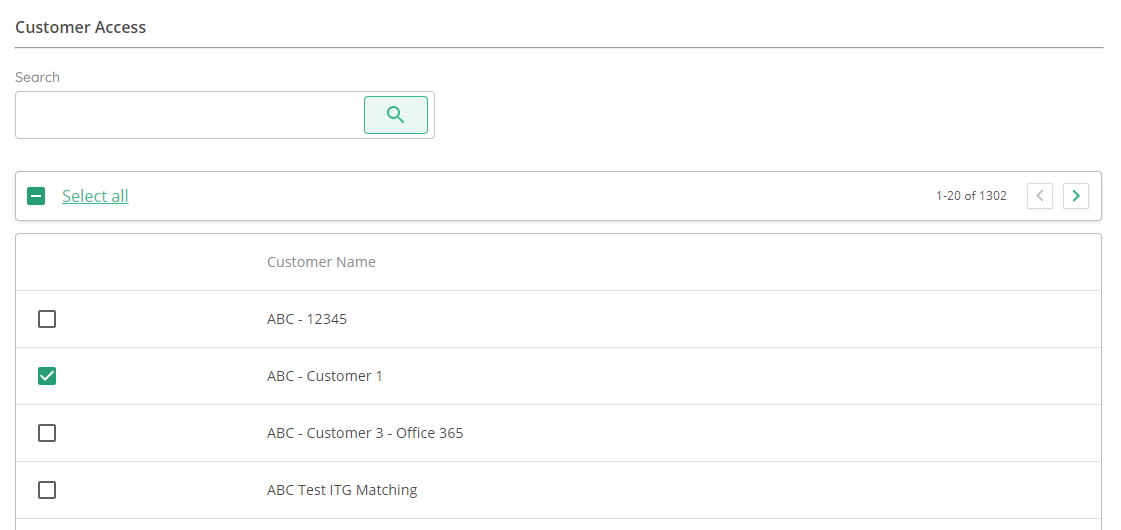Click the empty header cell above checkboxes

141,262
